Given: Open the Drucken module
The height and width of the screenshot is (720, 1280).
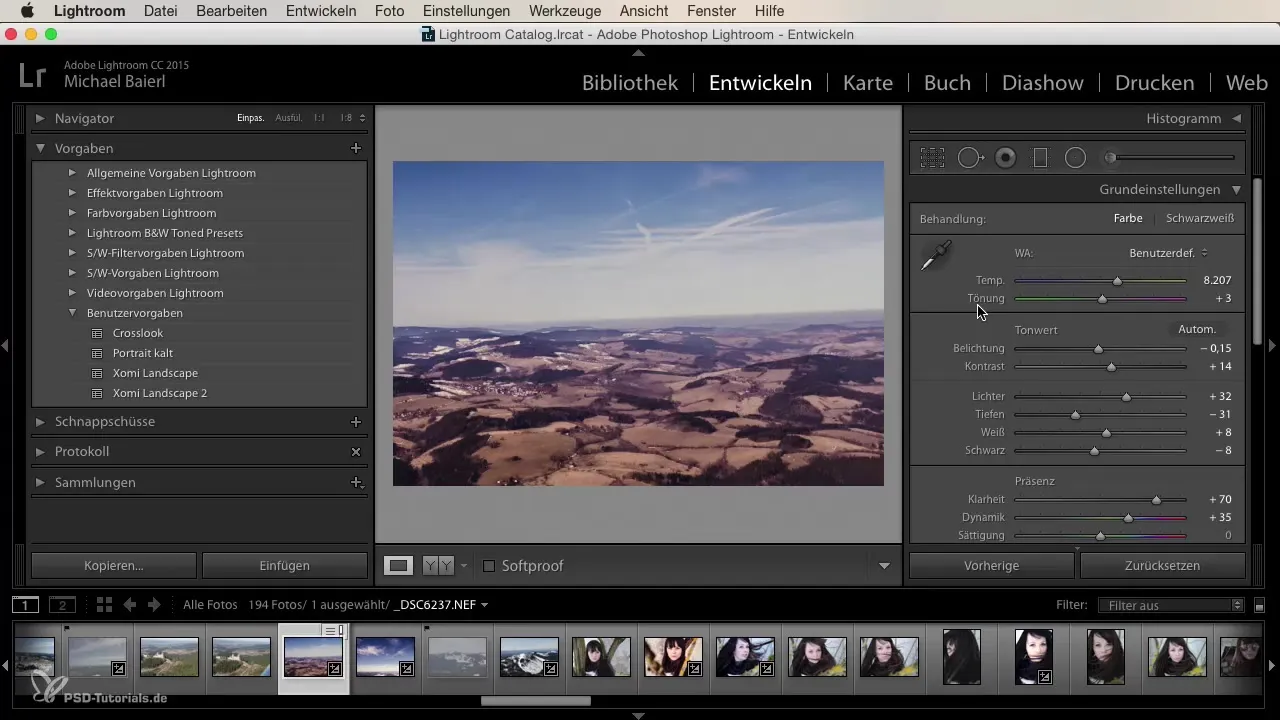Looking at the screenshot, I should [x=1155, y=83].
